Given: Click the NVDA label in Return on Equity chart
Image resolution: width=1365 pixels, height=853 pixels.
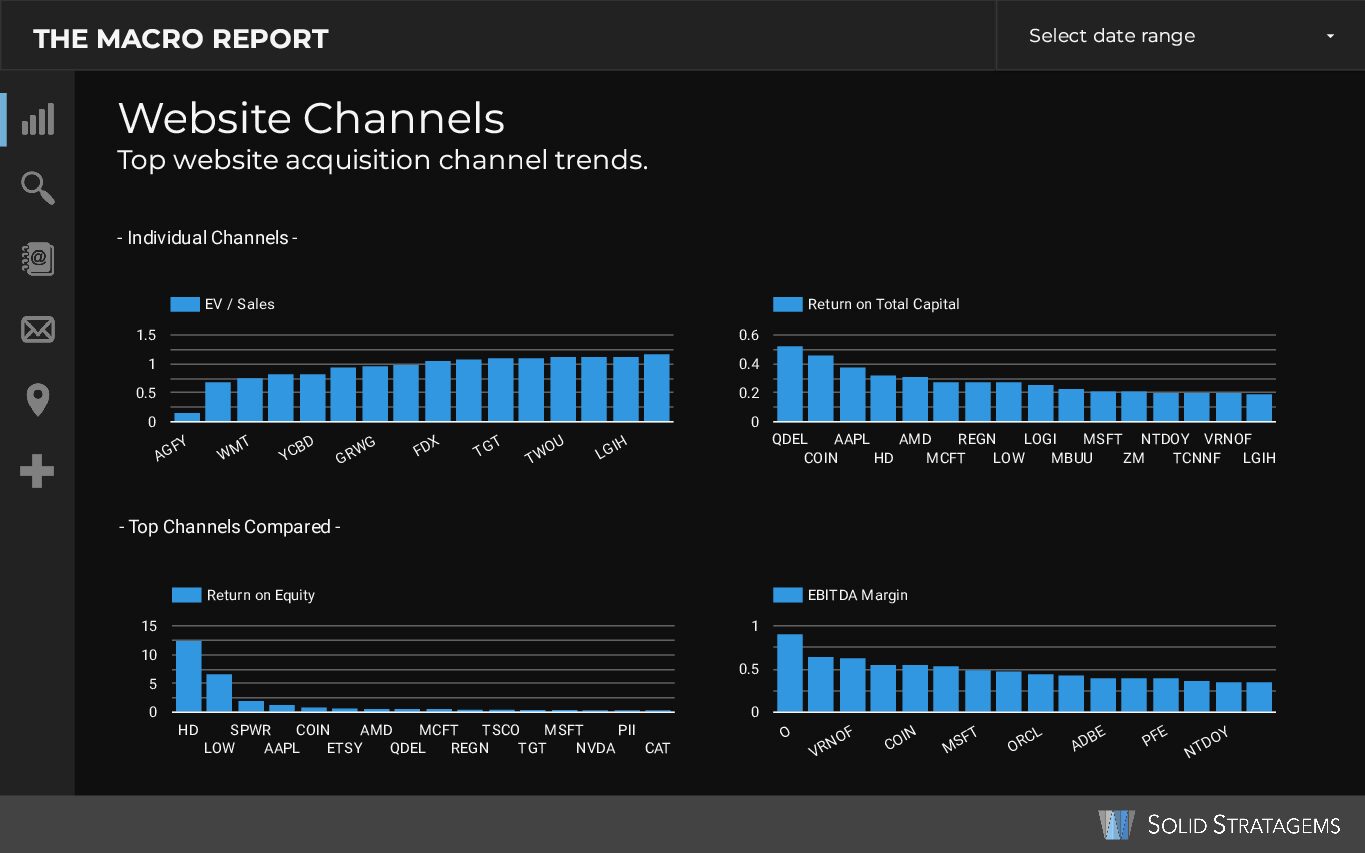Looking at the screenshot, I should pos(596,748).
